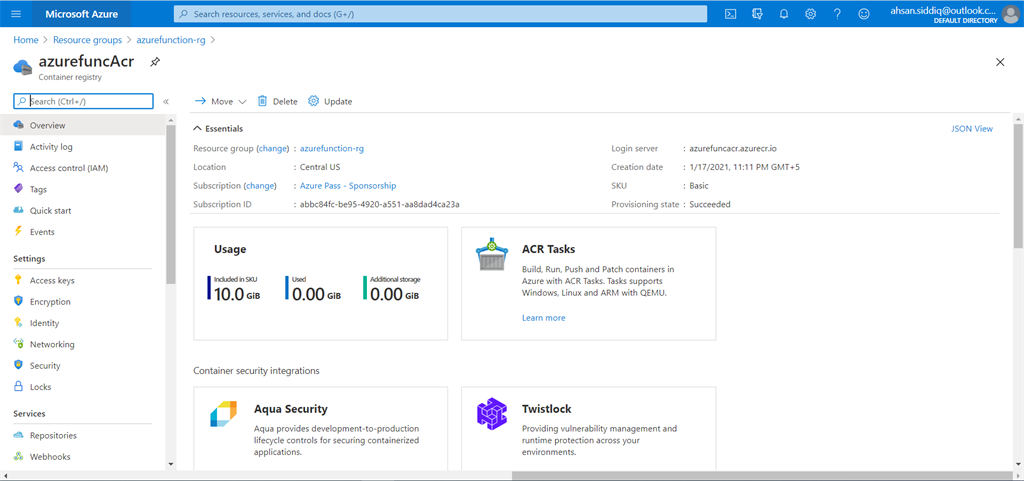Open the hamburger portal menu
1024x481 pixels.
tap(16, 14)
